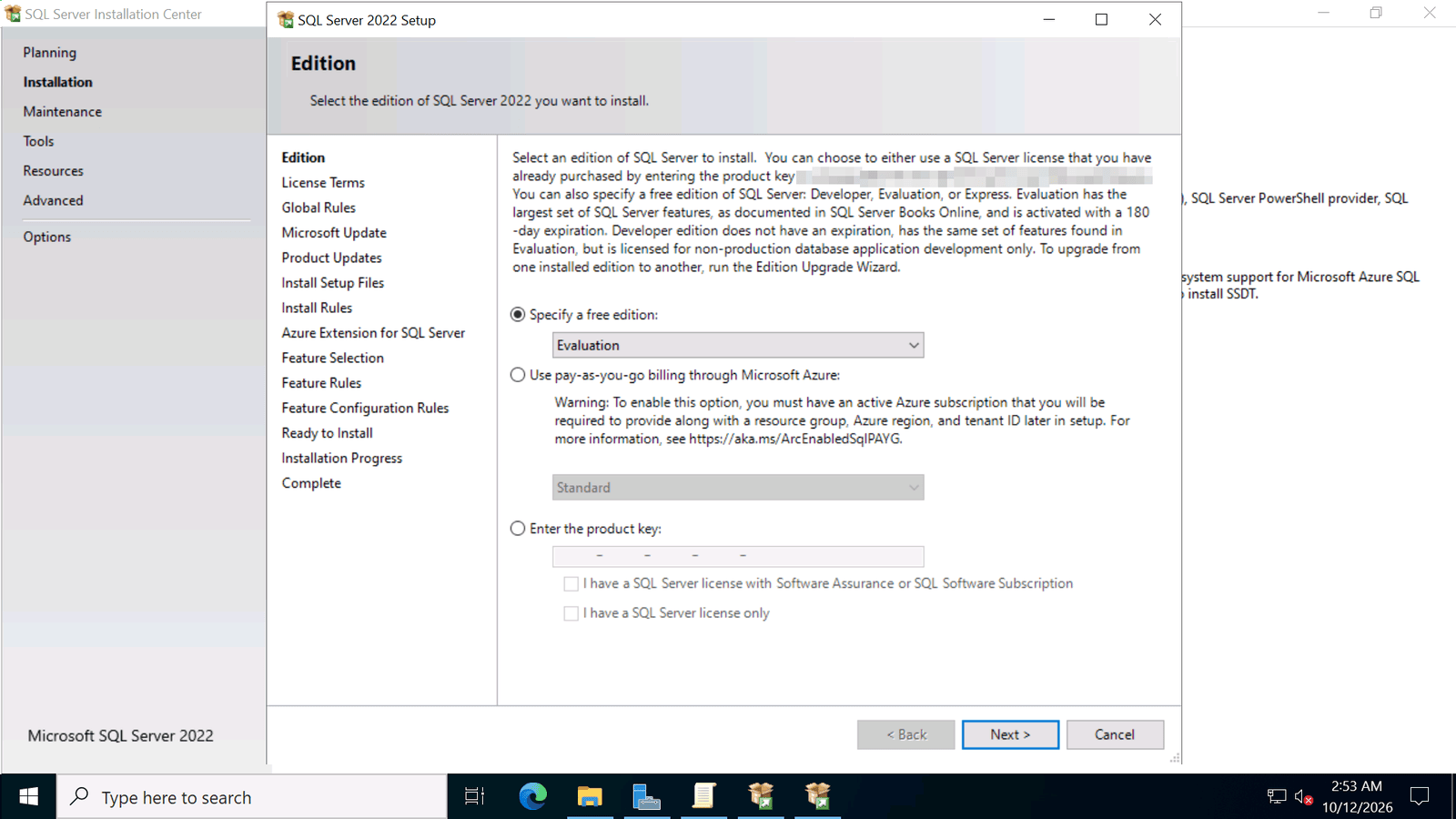The width and height of the screenshot is (1456, 819).
Task: Open the notification center icon
Action: pos(1420,797)
